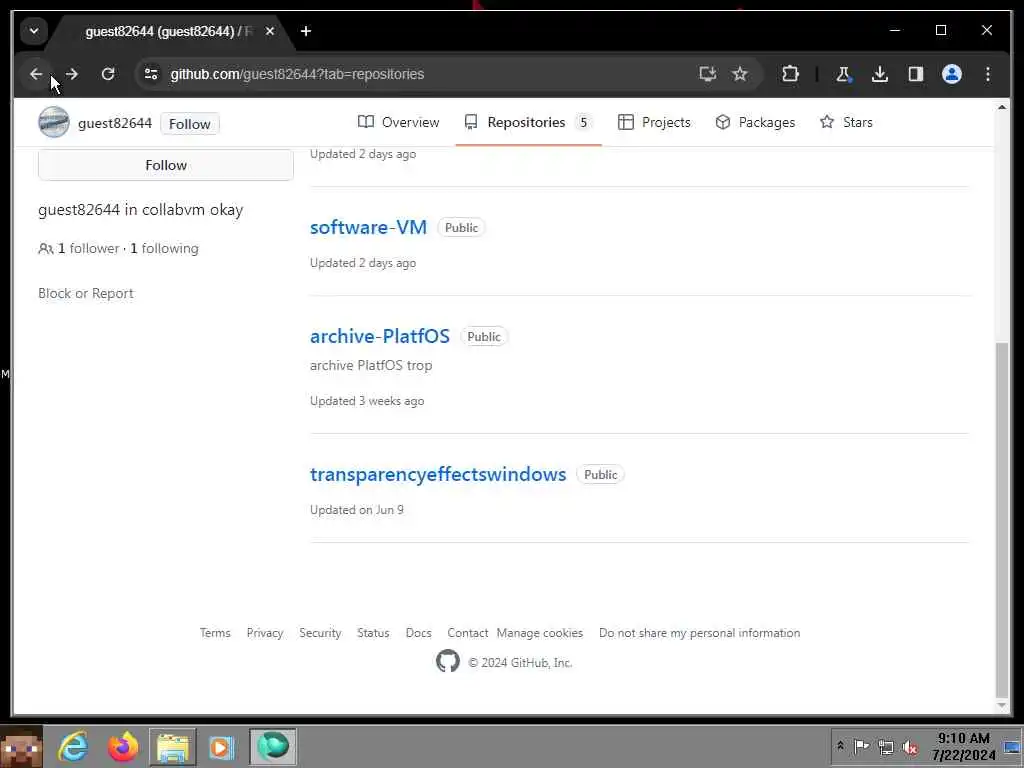
Task: Open Action Center flag tray icon
Action: point(861,746)
